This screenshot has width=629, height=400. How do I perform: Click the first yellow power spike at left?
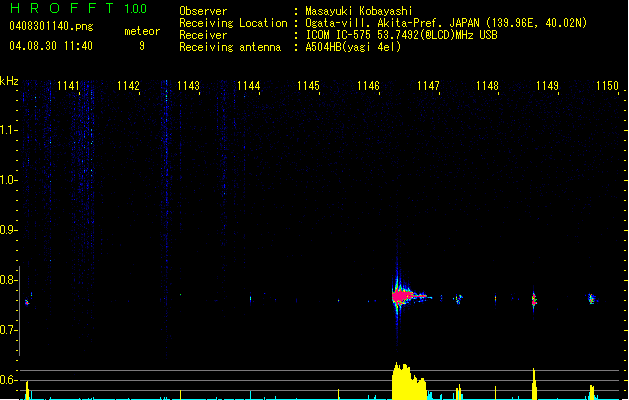(27, 390)
